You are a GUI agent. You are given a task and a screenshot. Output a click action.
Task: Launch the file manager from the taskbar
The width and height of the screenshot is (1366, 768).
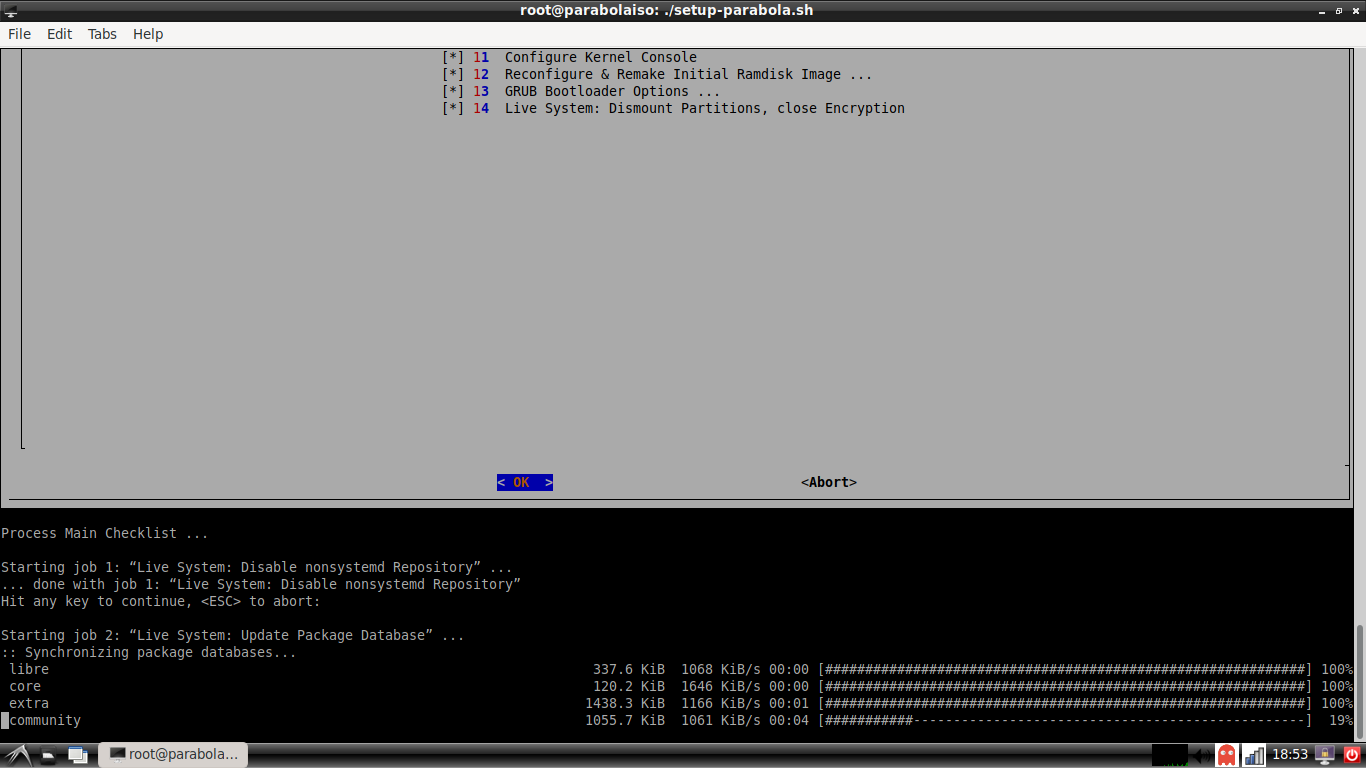tap(48, 754)
